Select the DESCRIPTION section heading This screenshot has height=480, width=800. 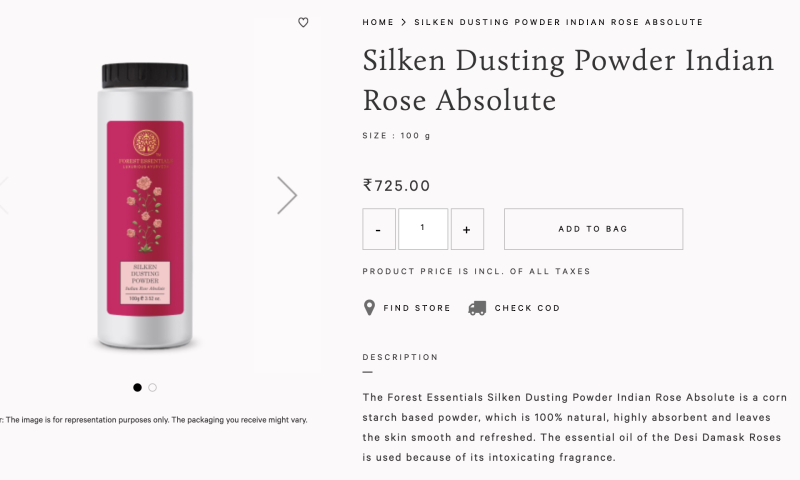click(x=400, y=357)
